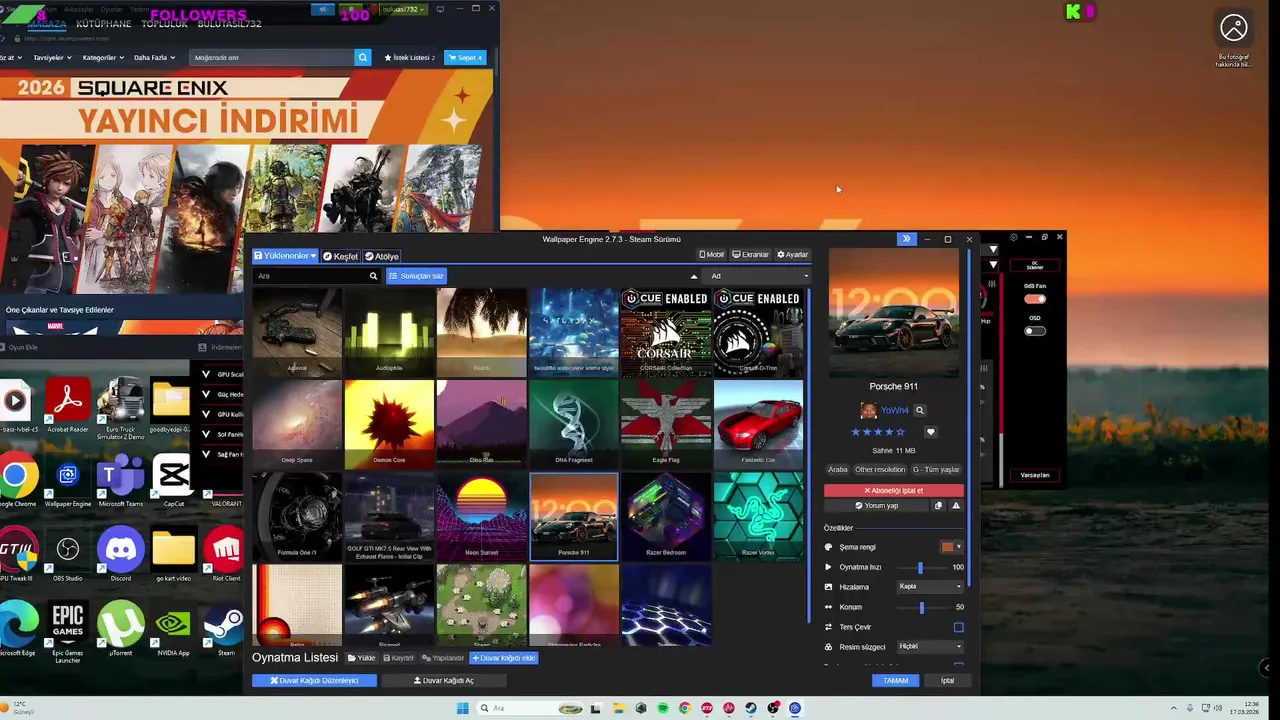The height and width of the screenshot is (720, 1280).
Task: Click the copy icon beside Yorum yap
Action: pyautogui.click(x=938, y=506)
